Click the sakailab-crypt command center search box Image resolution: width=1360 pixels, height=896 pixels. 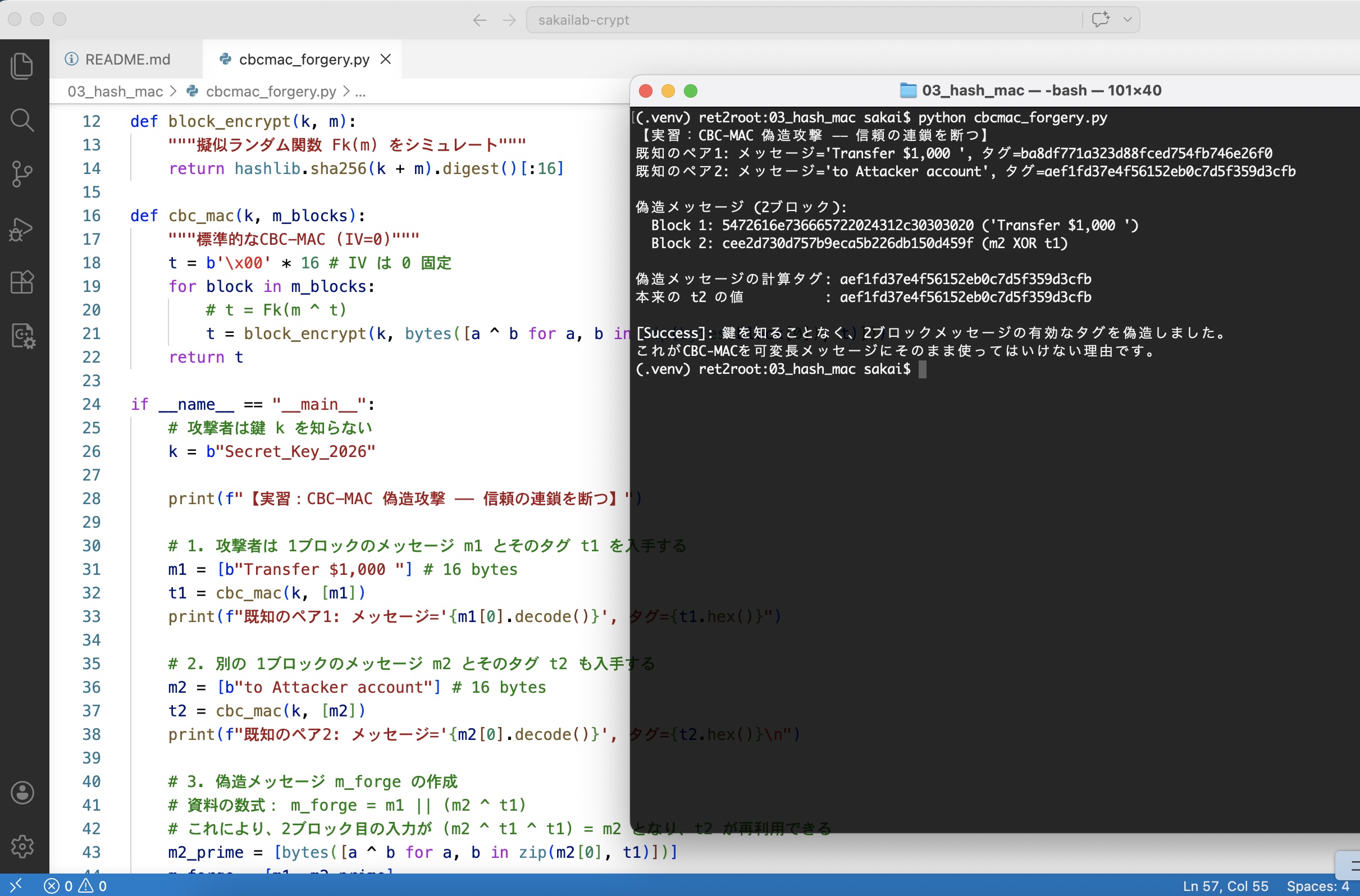800,20
